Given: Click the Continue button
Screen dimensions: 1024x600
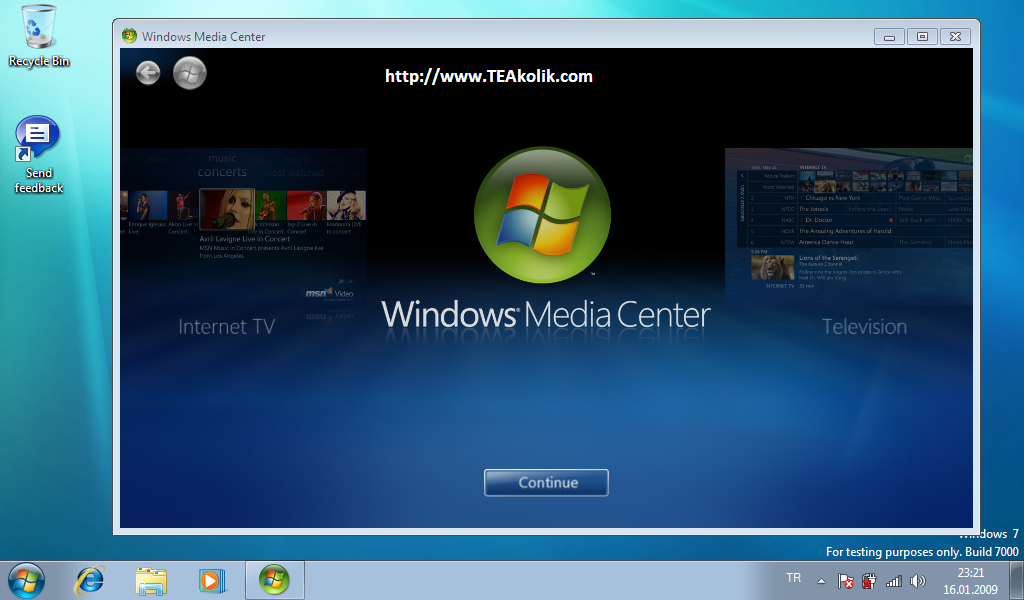Looking at the screenshot, I should coord(546,482).
